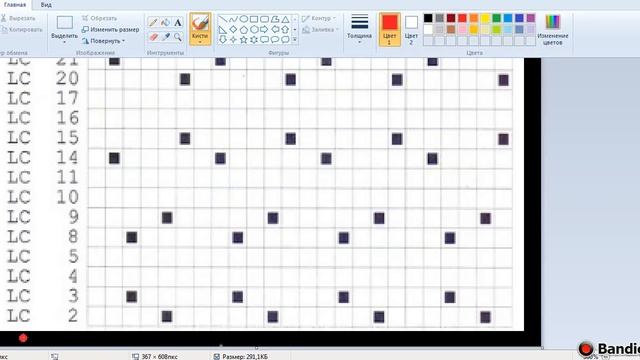The width and height of the screenshot is (640, 360).
Task: Pick the black palette swatch
Action: [428, 18]
